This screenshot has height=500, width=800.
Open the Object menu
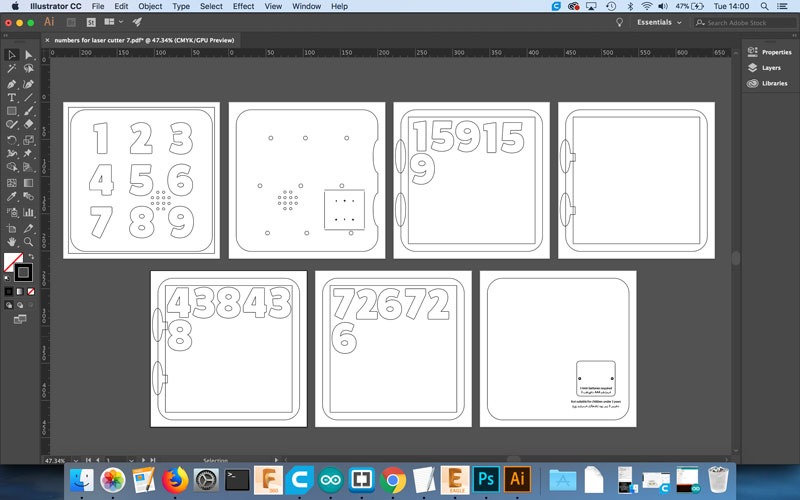click(150, 6)
